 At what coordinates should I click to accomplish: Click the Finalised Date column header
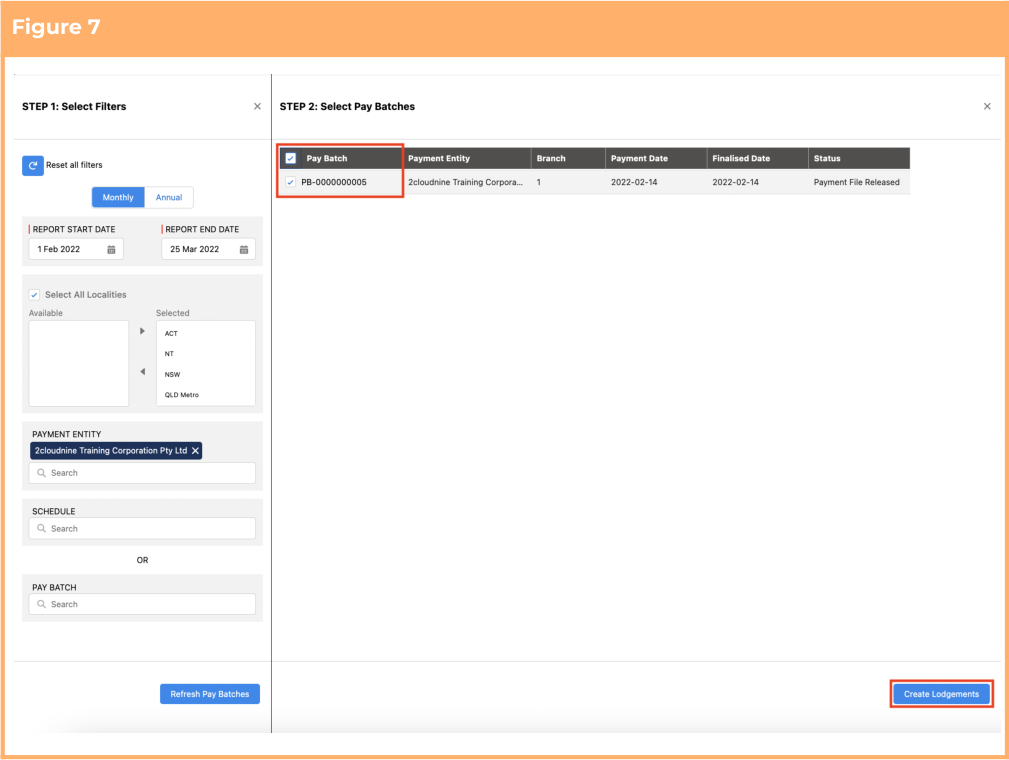741,158
